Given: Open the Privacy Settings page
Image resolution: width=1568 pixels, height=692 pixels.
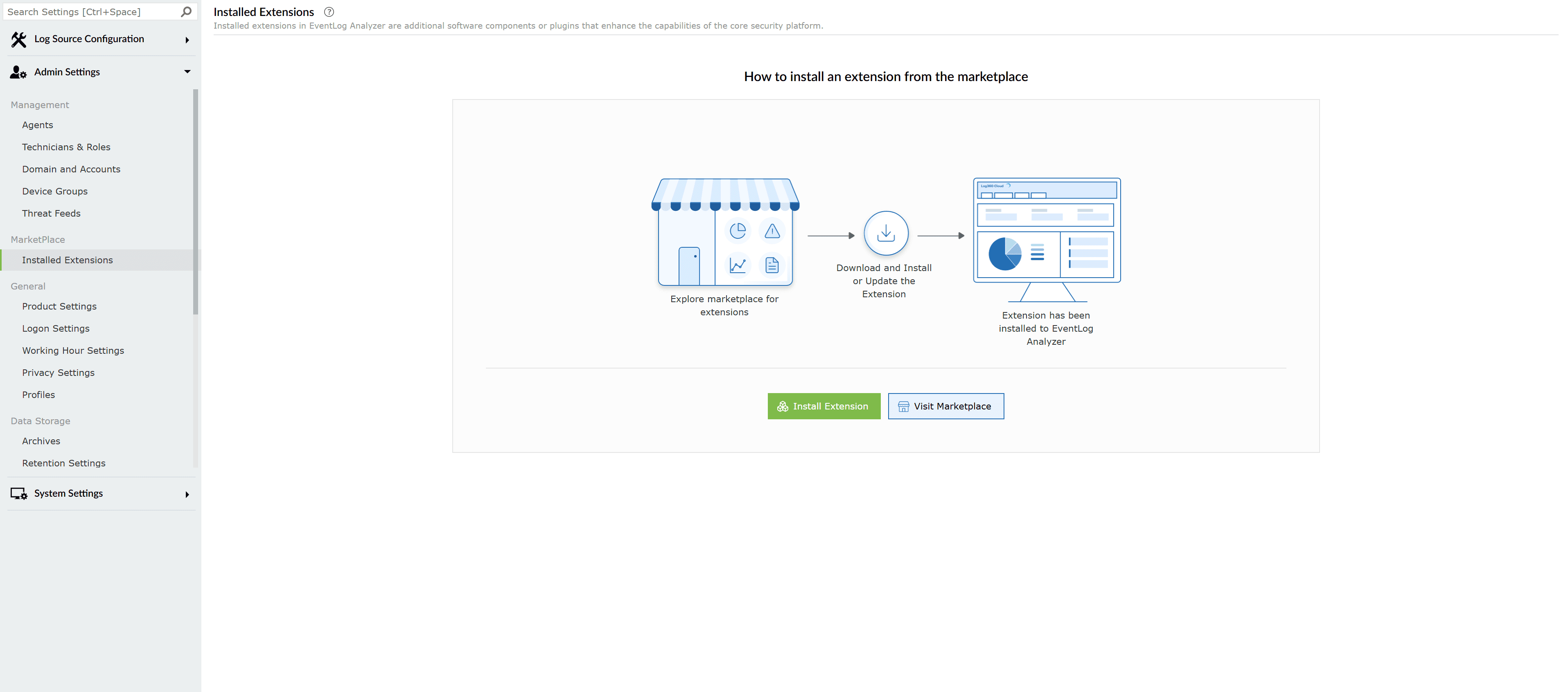Looking at the screenshot, I should 58,372.
